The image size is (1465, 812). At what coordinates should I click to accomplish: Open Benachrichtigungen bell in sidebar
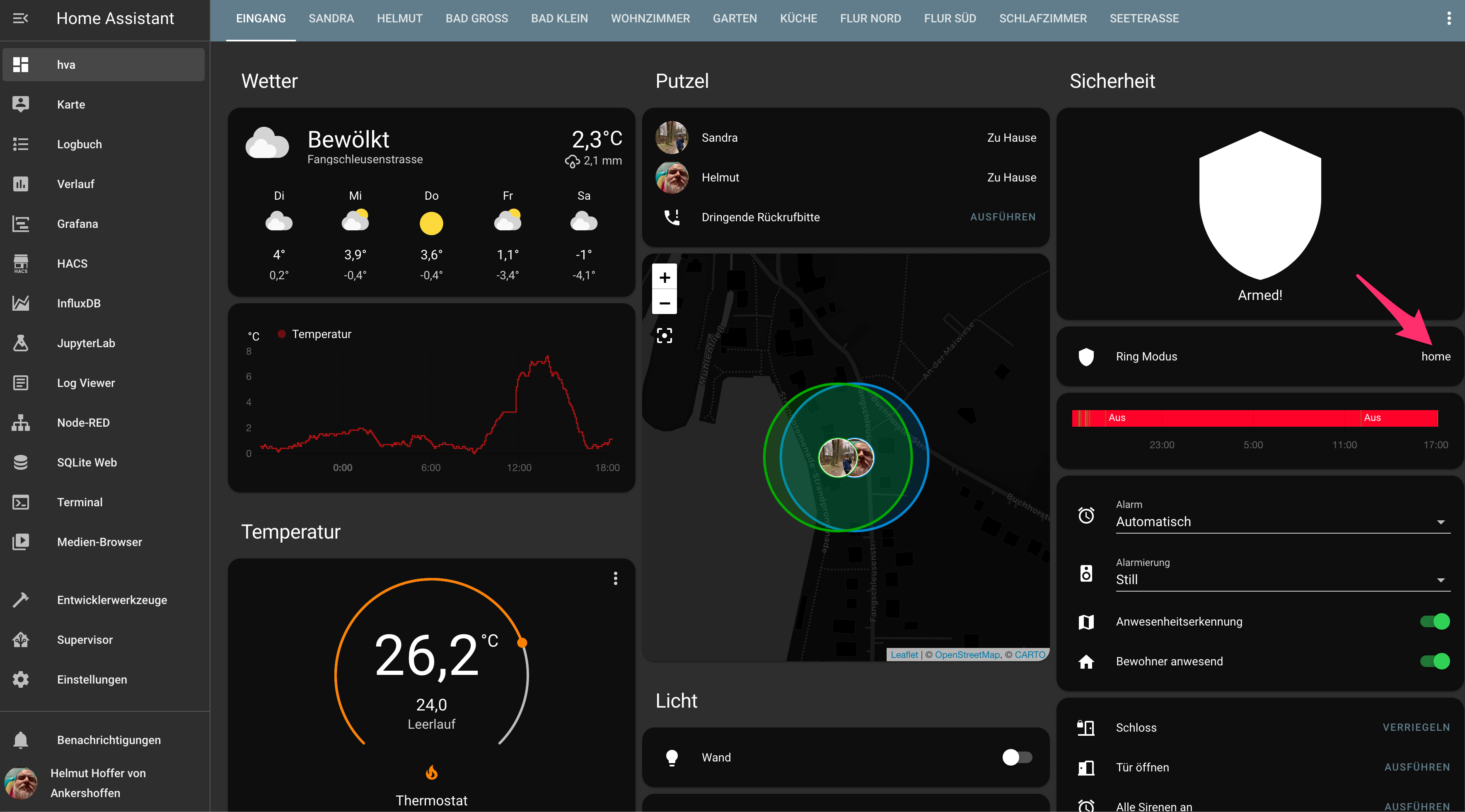coord(21,740)
